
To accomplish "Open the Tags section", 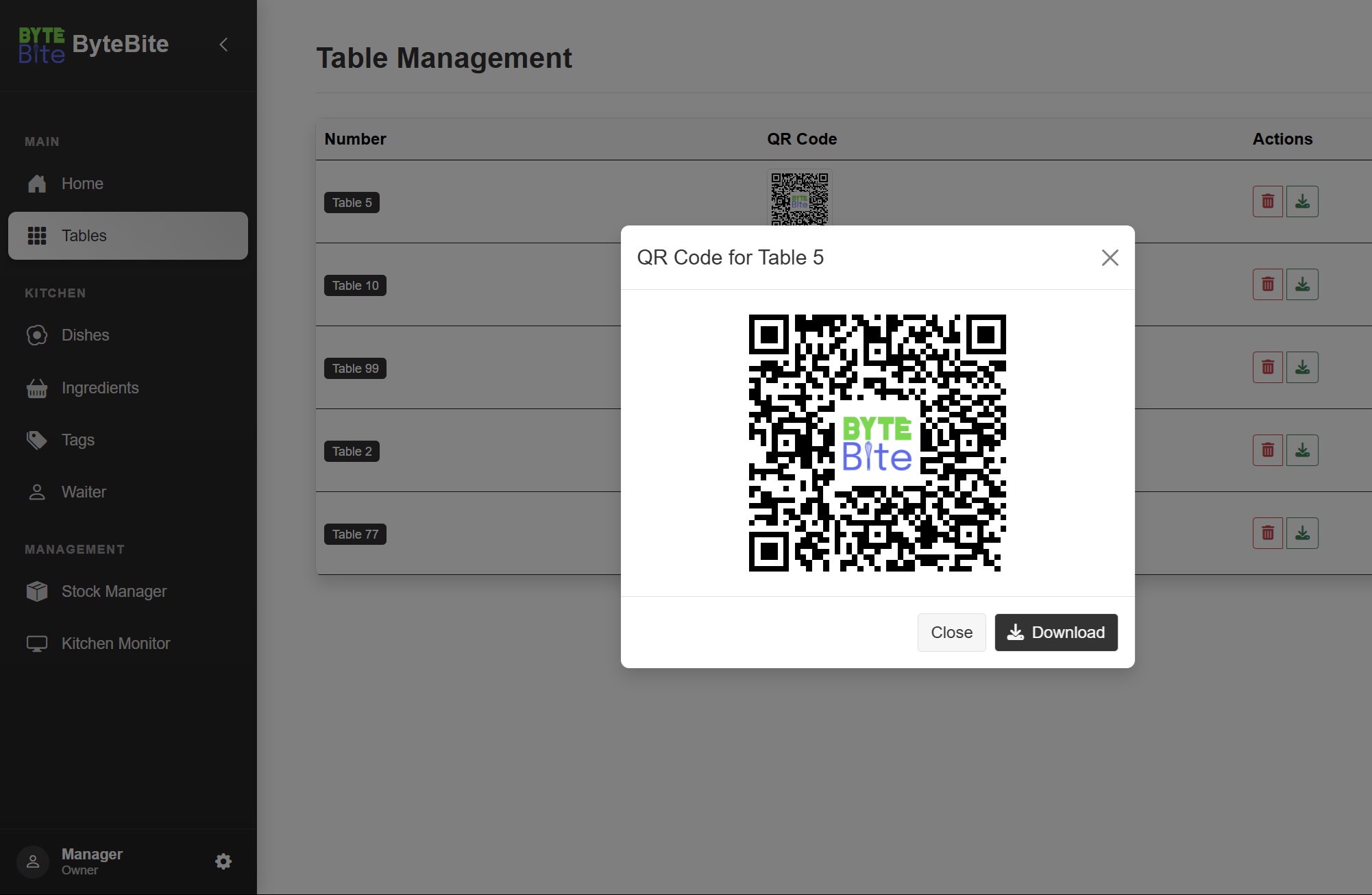I will pyautogui.click(x=77, y=440).
